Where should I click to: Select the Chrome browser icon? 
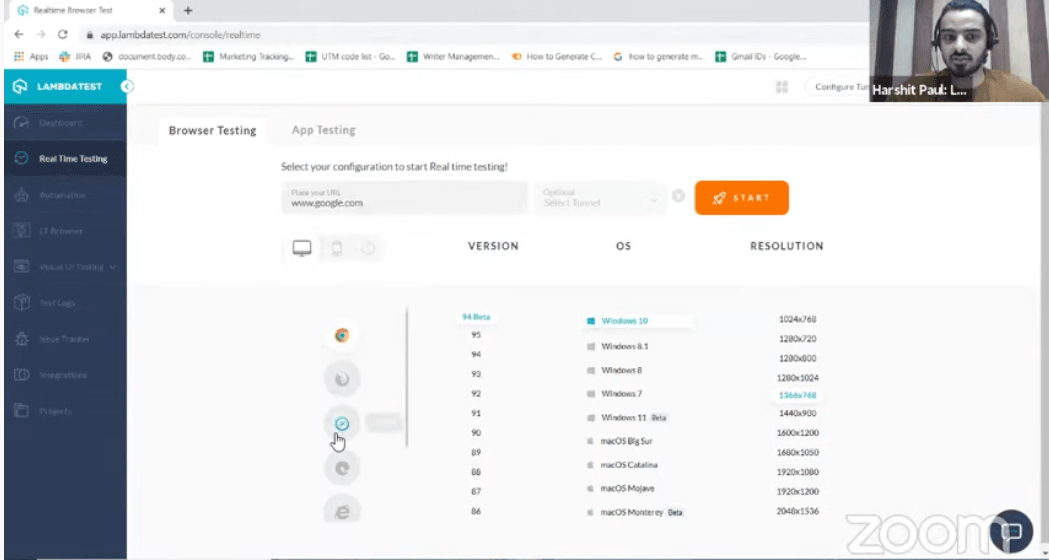[x=342, y=336]
